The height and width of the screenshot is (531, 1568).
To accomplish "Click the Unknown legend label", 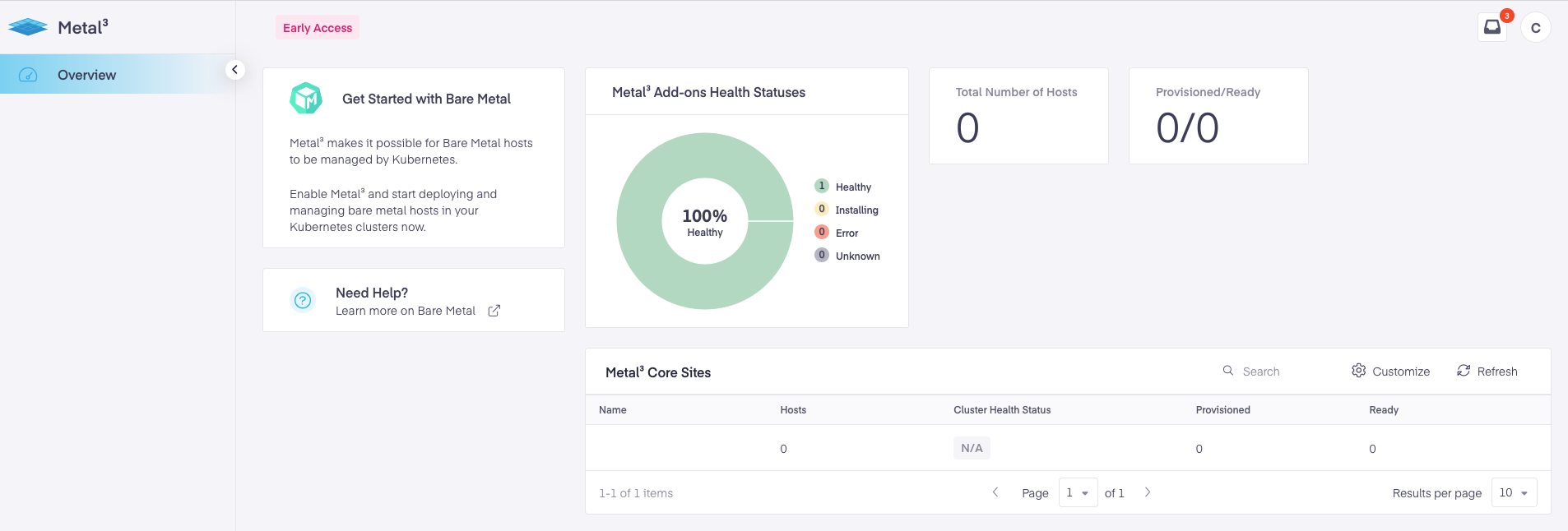I will (x=858, y=256).
